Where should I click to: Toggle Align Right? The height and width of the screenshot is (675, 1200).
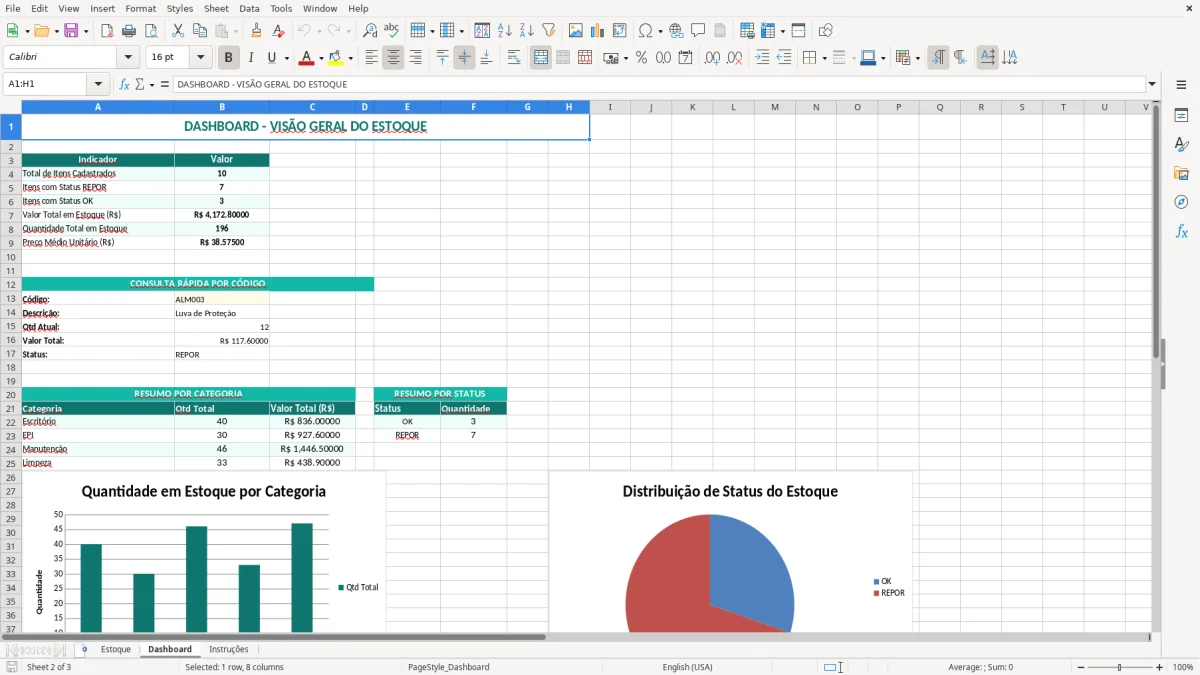pyautogui.click(x=415, y=58)
